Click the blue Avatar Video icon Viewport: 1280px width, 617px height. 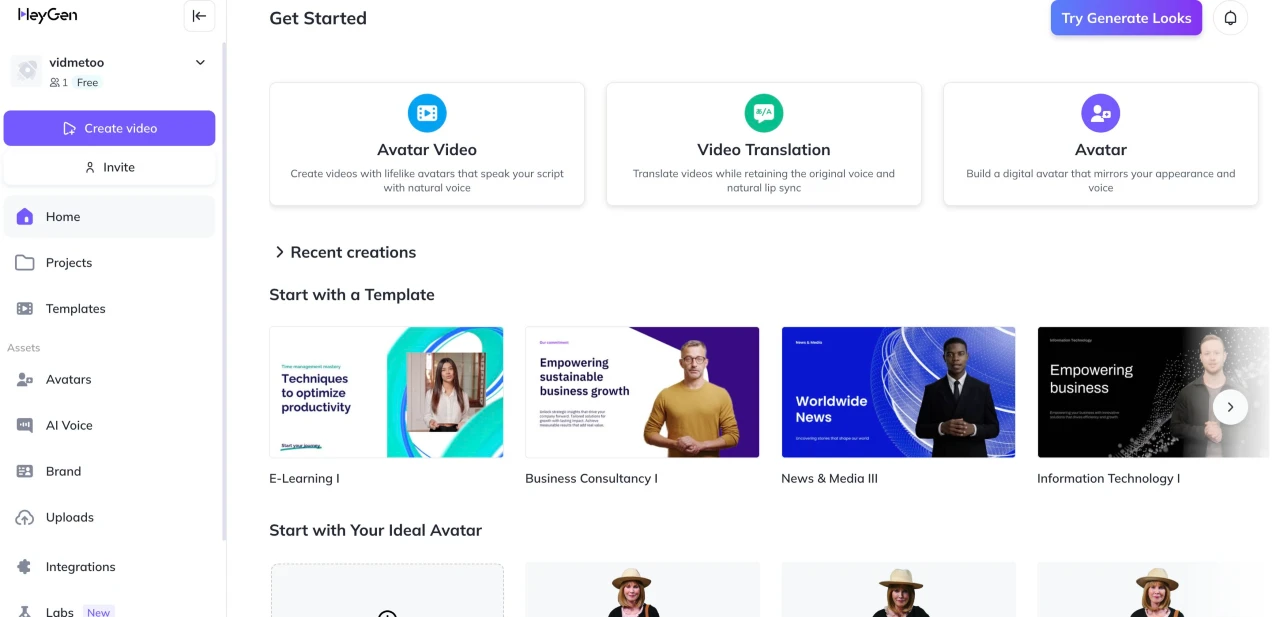coord(427,113)
